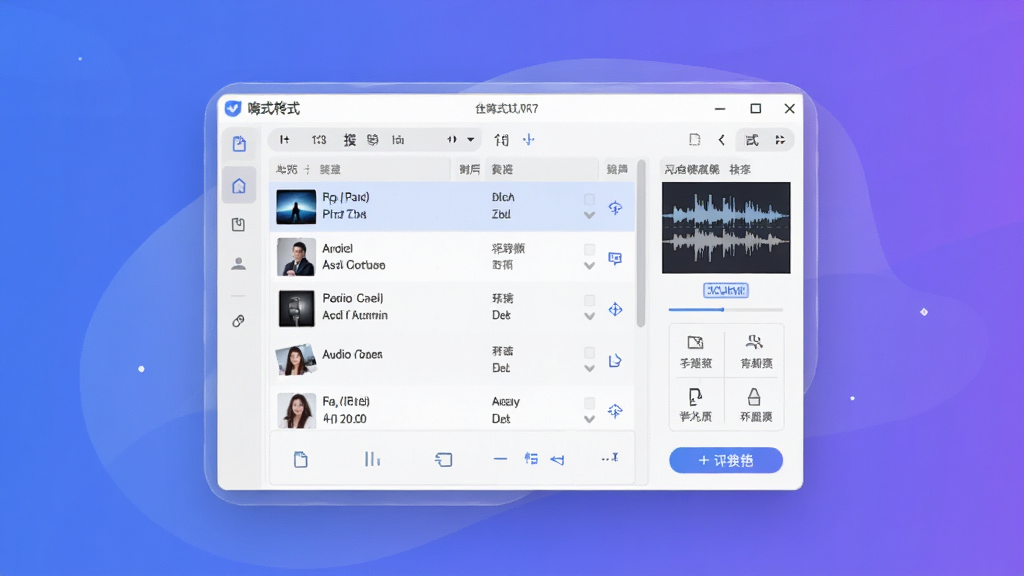Expand the chevron in the Padio Cael) row
Screen dimensions: 1024x576
pos(589,316)
